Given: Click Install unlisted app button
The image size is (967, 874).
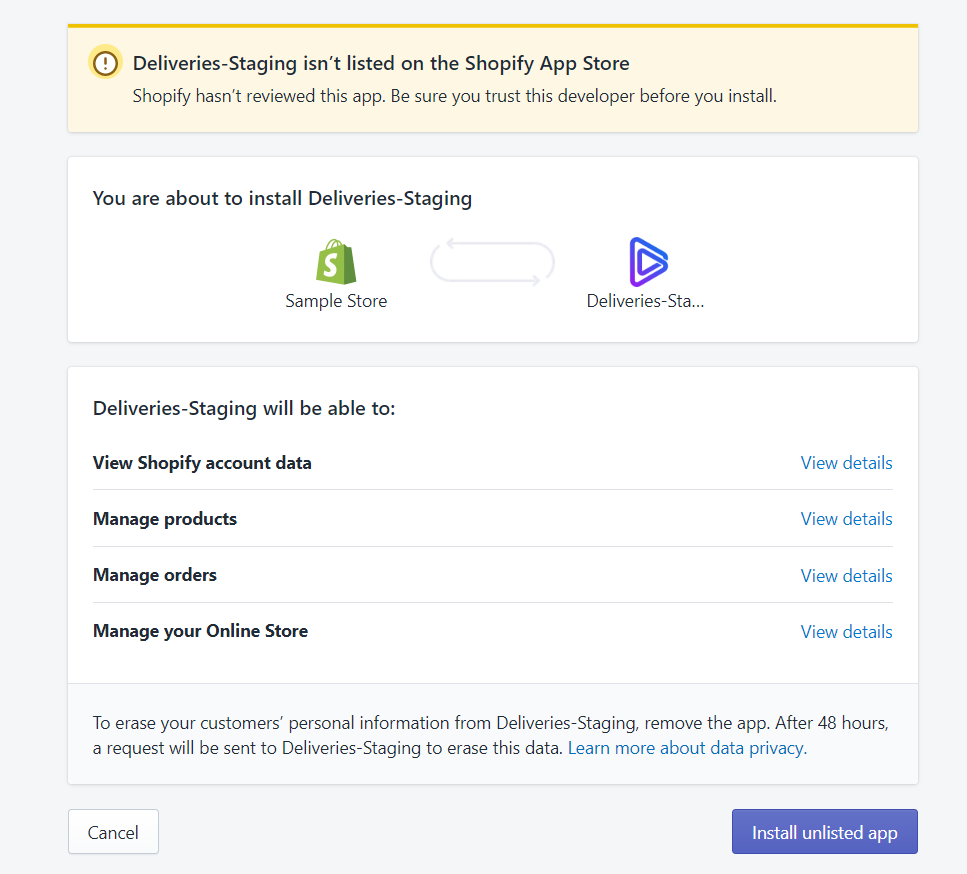Looking at the screenshot, I should click(825, 832).
